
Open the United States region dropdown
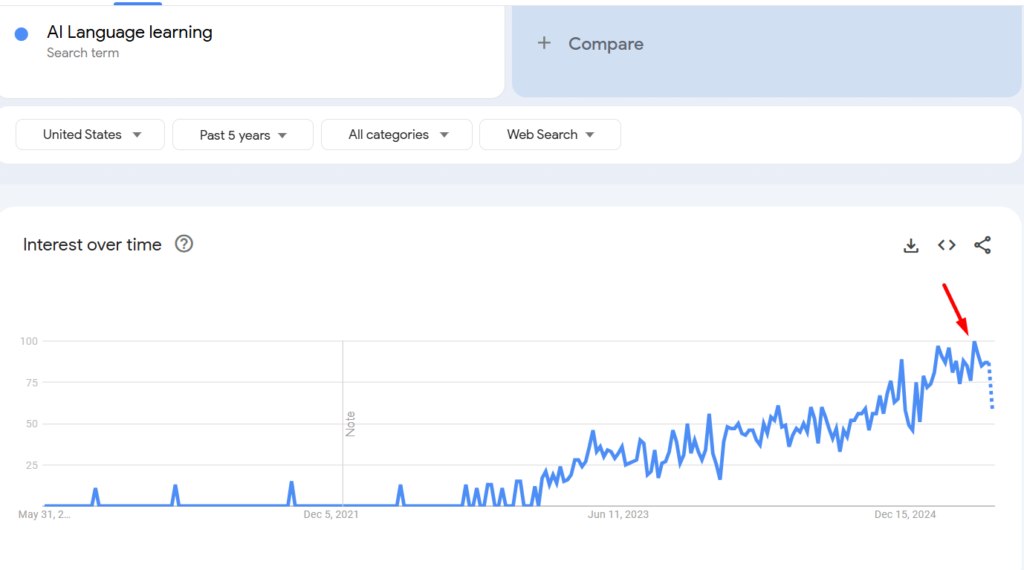(90, 135)
